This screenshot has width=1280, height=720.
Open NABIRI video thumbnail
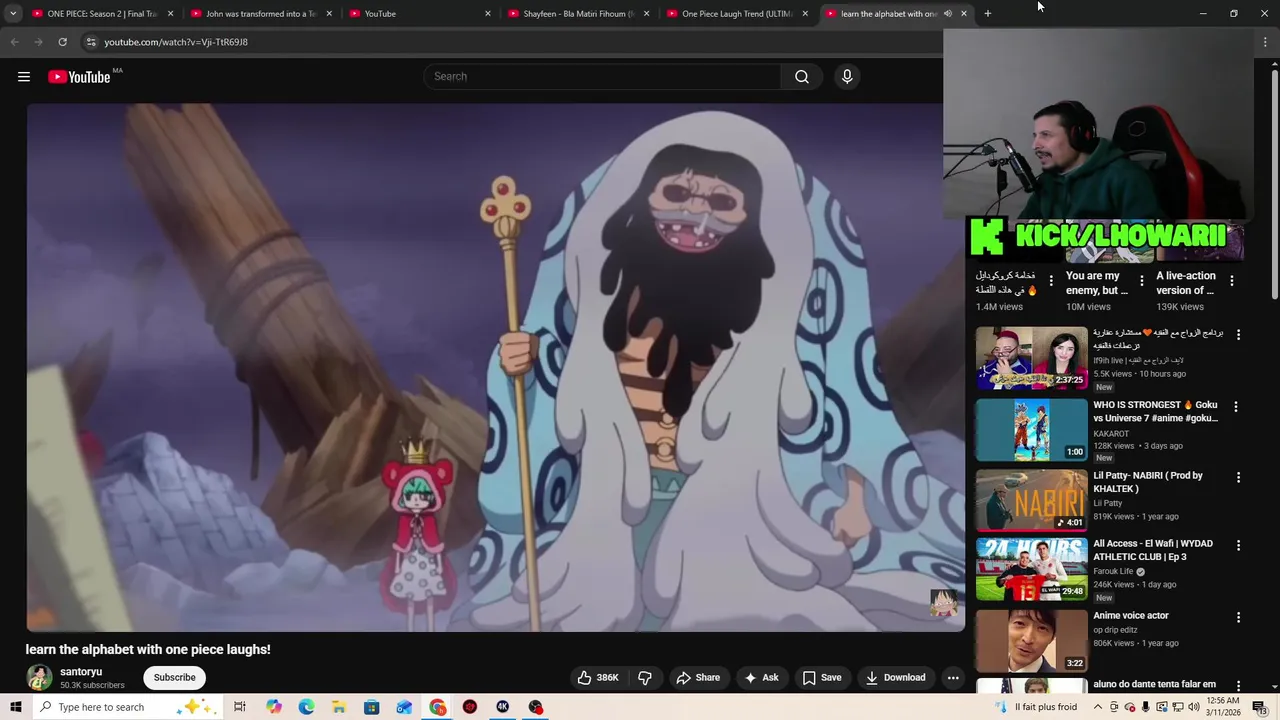tap(1031, 500)
